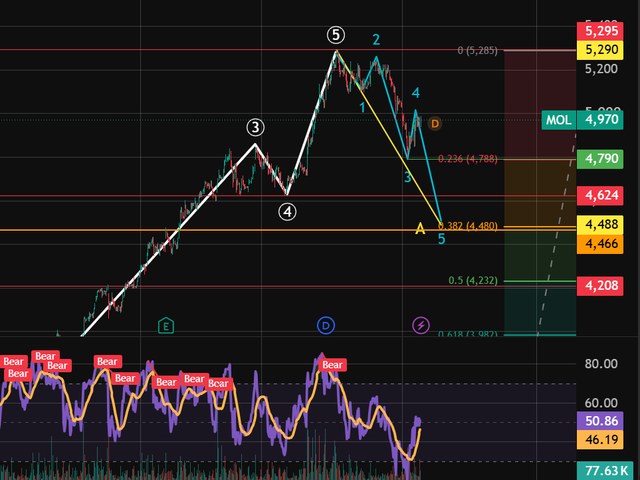Click the orange D badge beside last candle
Image resolution: width=640 pixels, height=480 pixels.
click(x=435, y=123)
